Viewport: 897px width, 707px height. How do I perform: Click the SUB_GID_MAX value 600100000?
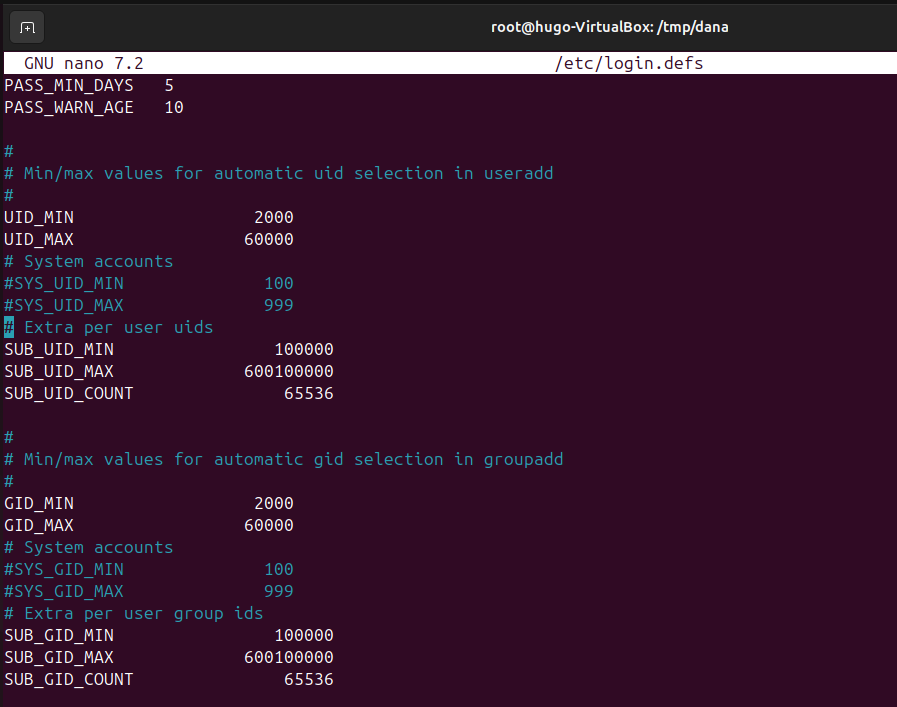tap(288, 657)
